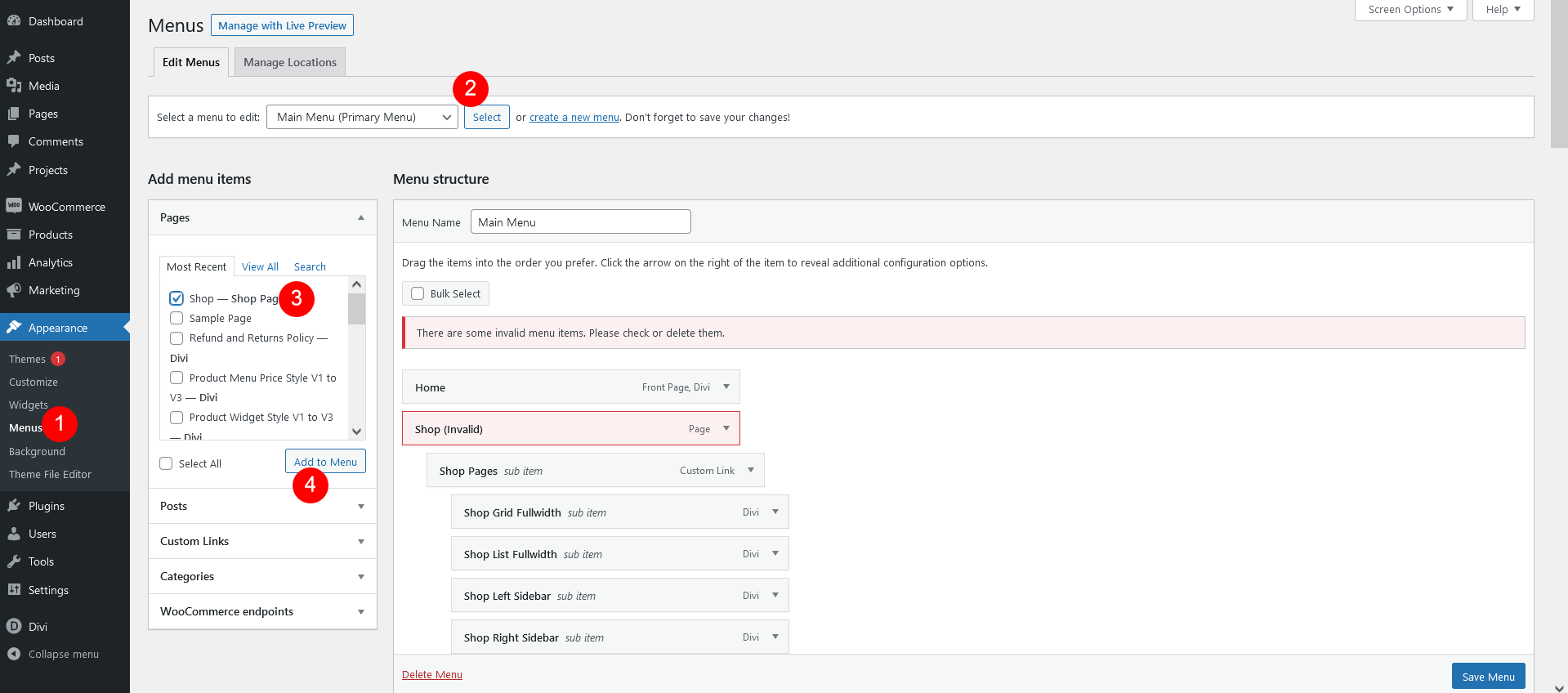Click the Delete Menu link
This screenshot has width=1568, height=693.
[432, 674]
